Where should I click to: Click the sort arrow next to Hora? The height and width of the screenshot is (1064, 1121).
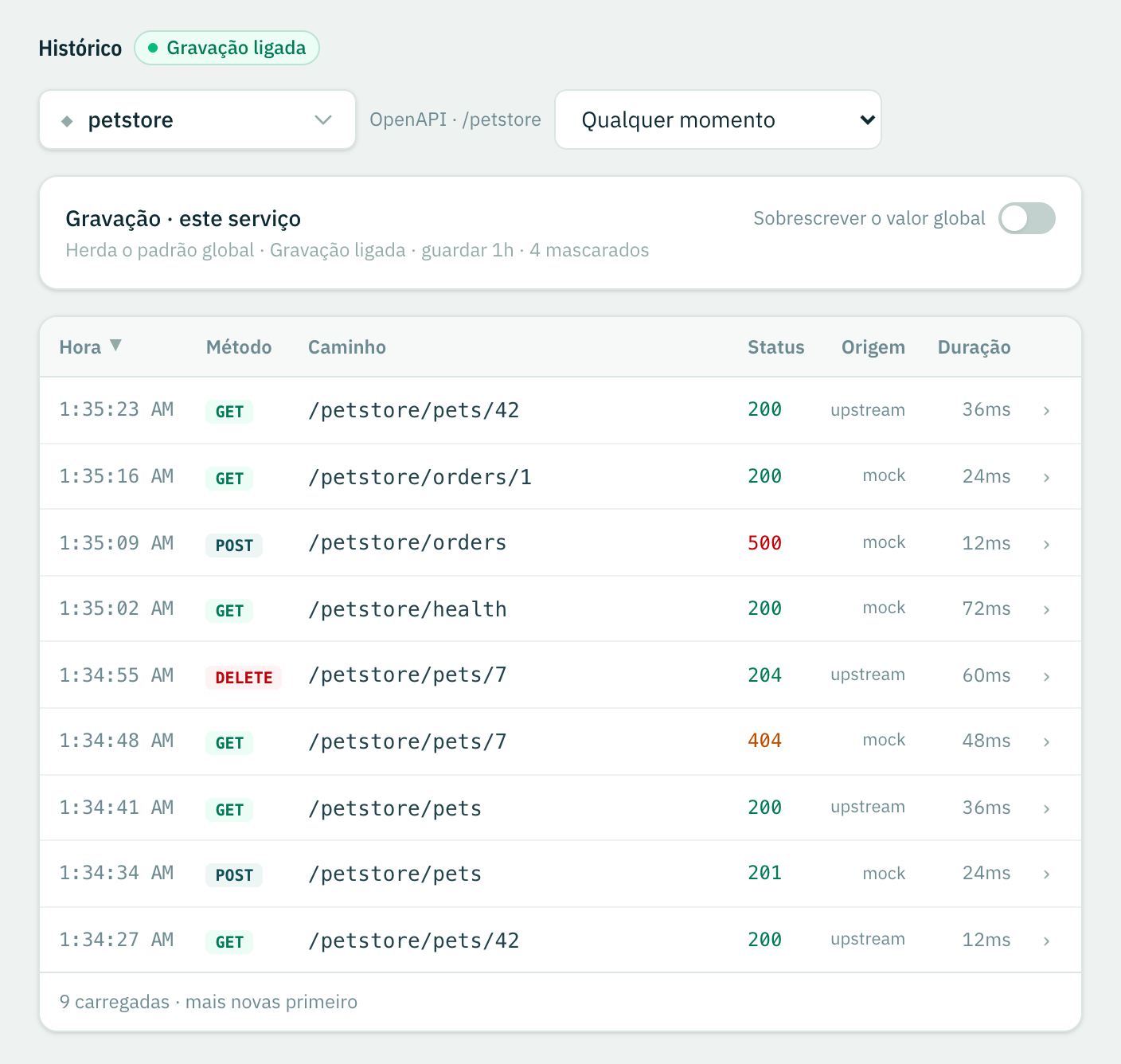pyautogui.click(x=116, y=346)
